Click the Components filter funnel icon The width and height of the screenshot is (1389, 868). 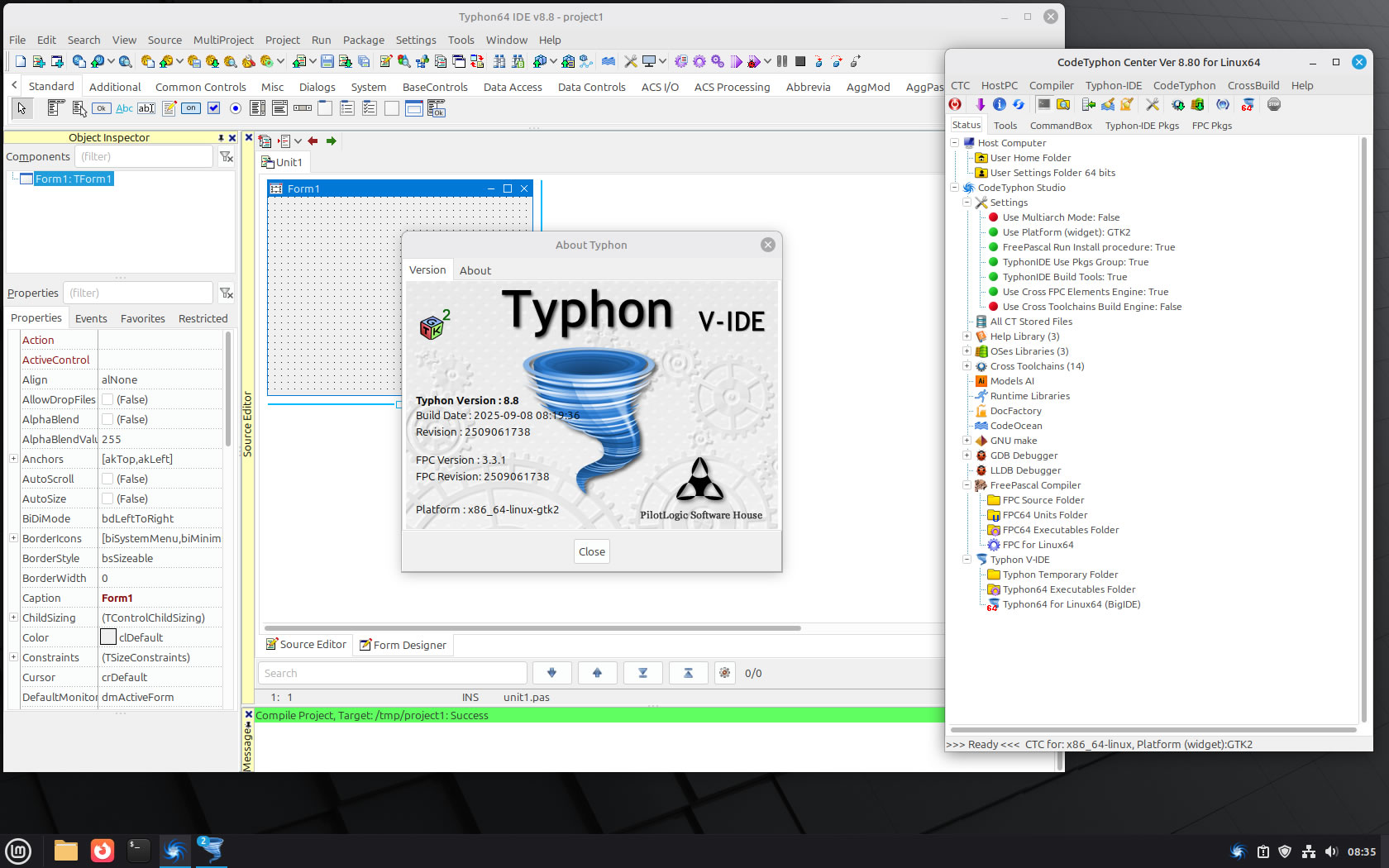tap(226, 156)
